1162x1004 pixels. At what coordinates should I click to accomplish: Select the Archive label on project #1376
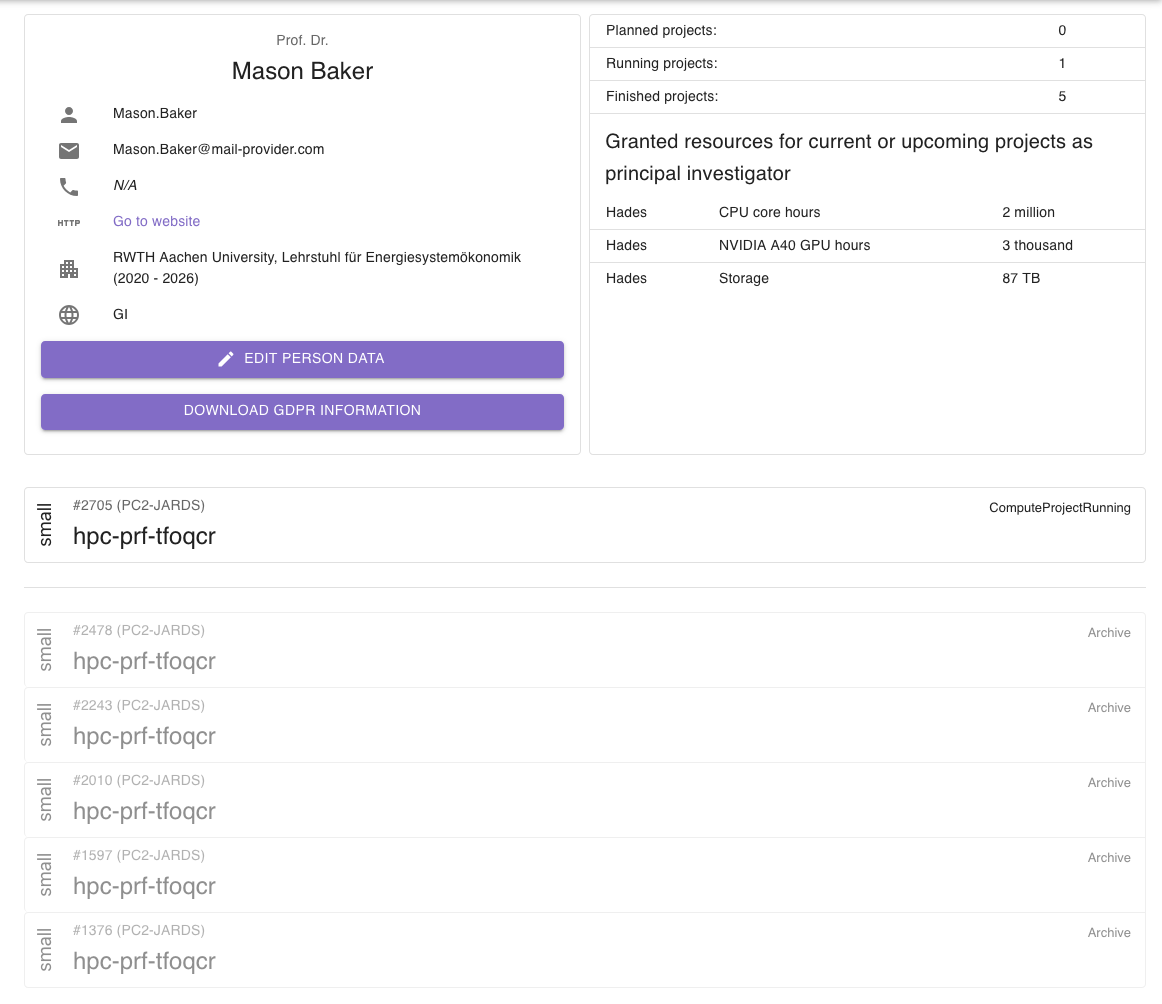1108,932
